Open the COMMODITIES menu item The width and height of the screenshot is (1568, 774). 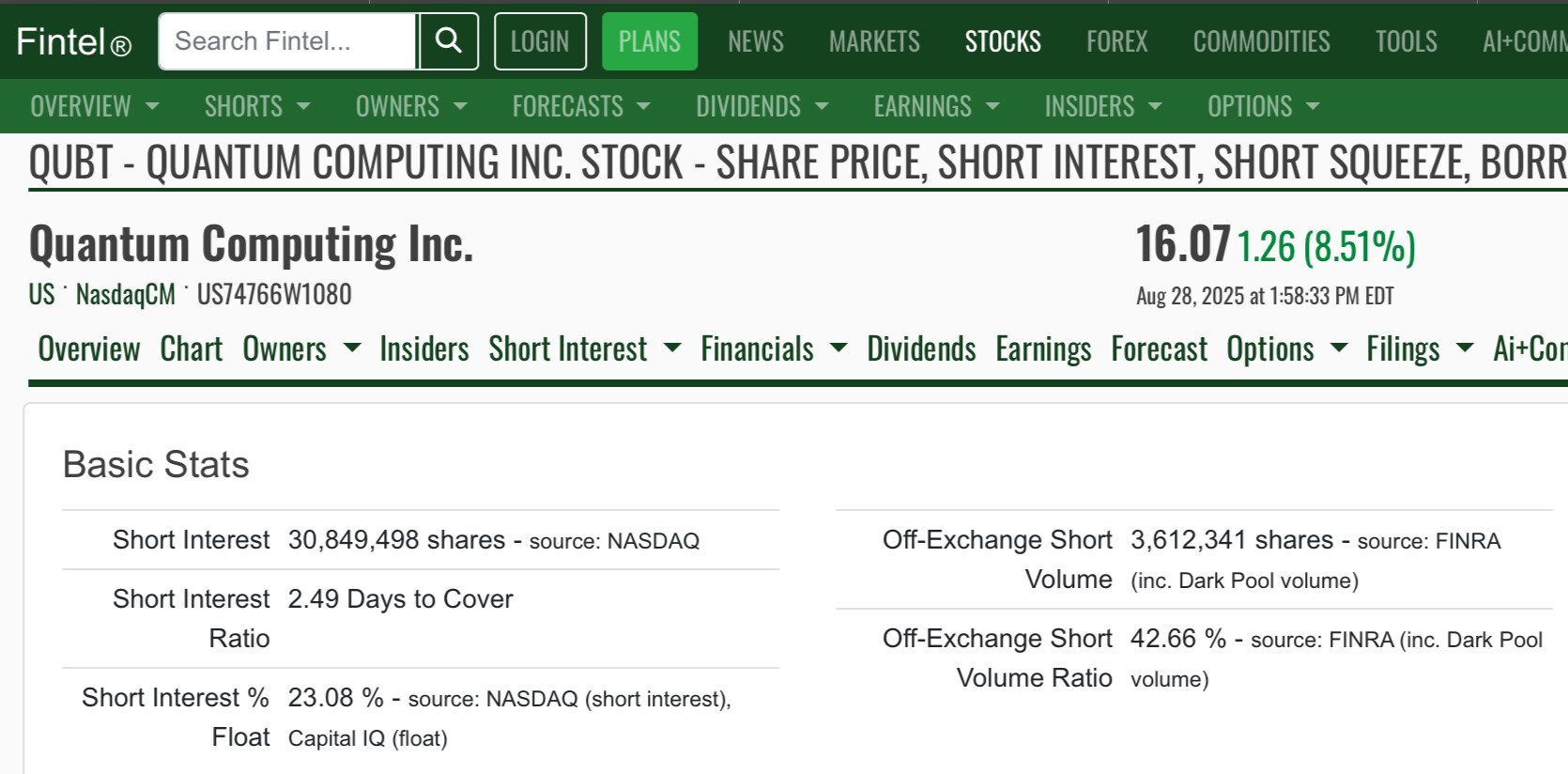click(1261, 41)
